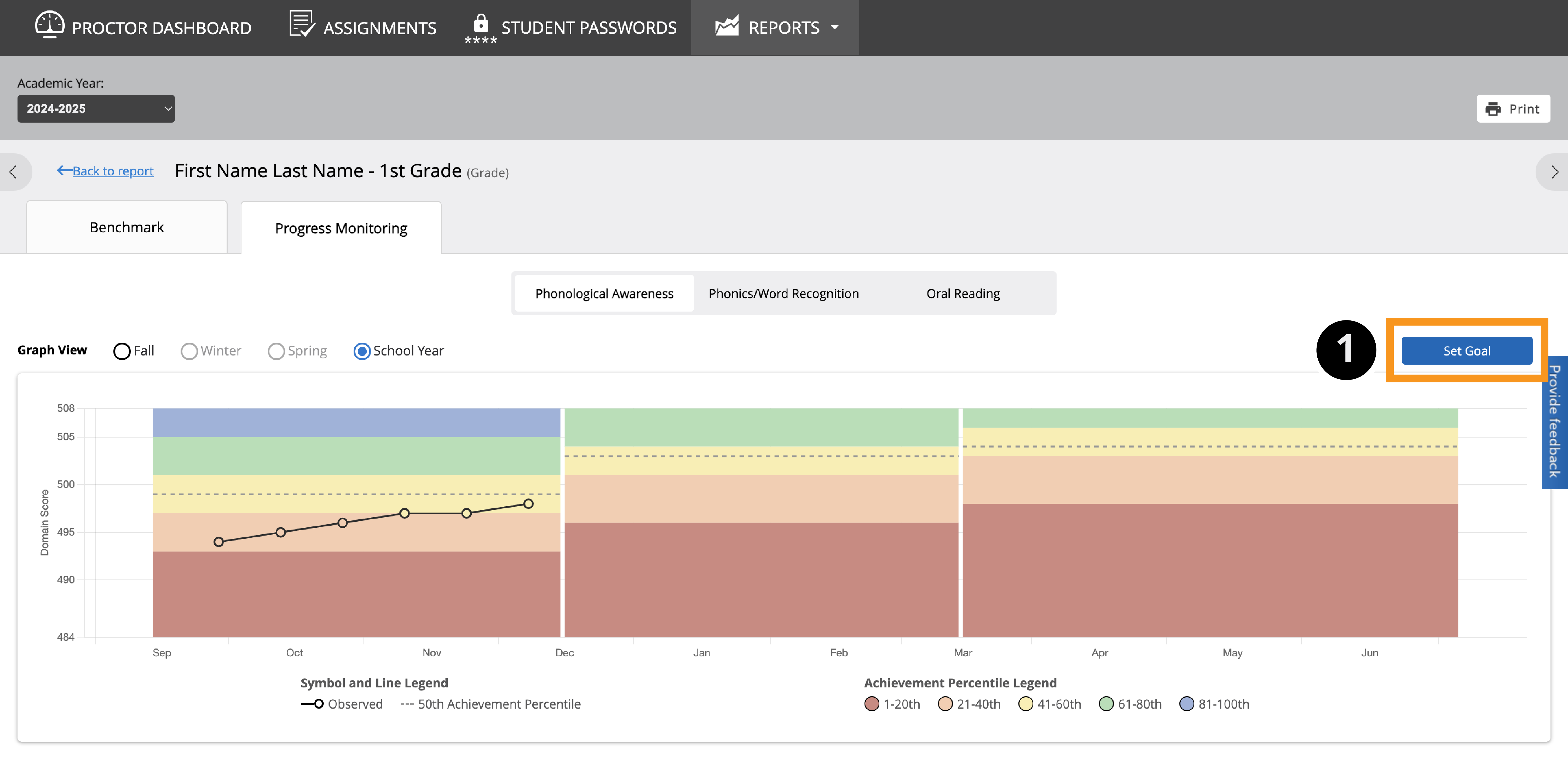Open the Academic Year 2024-2025 dropdown
1568x758 pixels.
pos(96,109)
